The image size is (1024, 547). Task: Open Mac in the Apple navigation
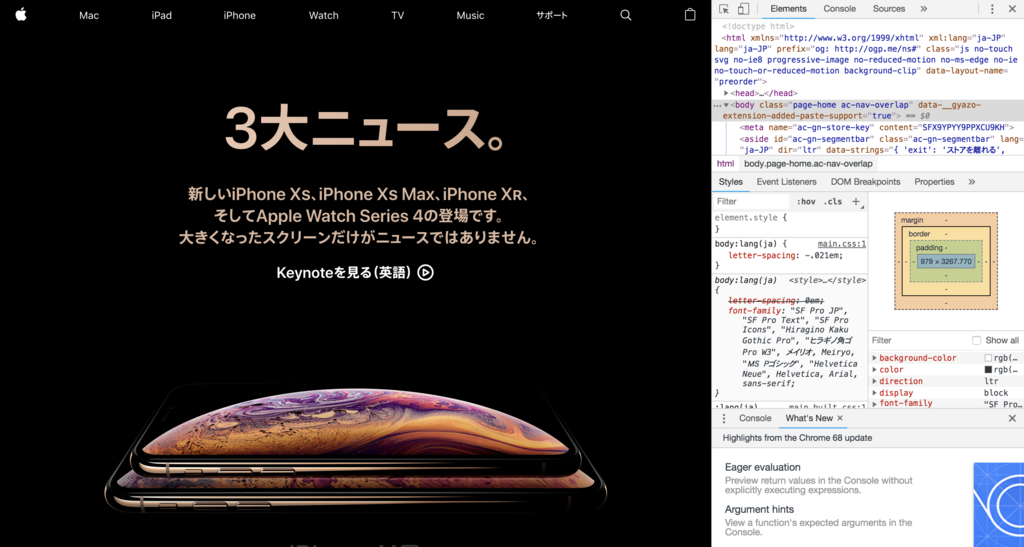click(89, 15)
